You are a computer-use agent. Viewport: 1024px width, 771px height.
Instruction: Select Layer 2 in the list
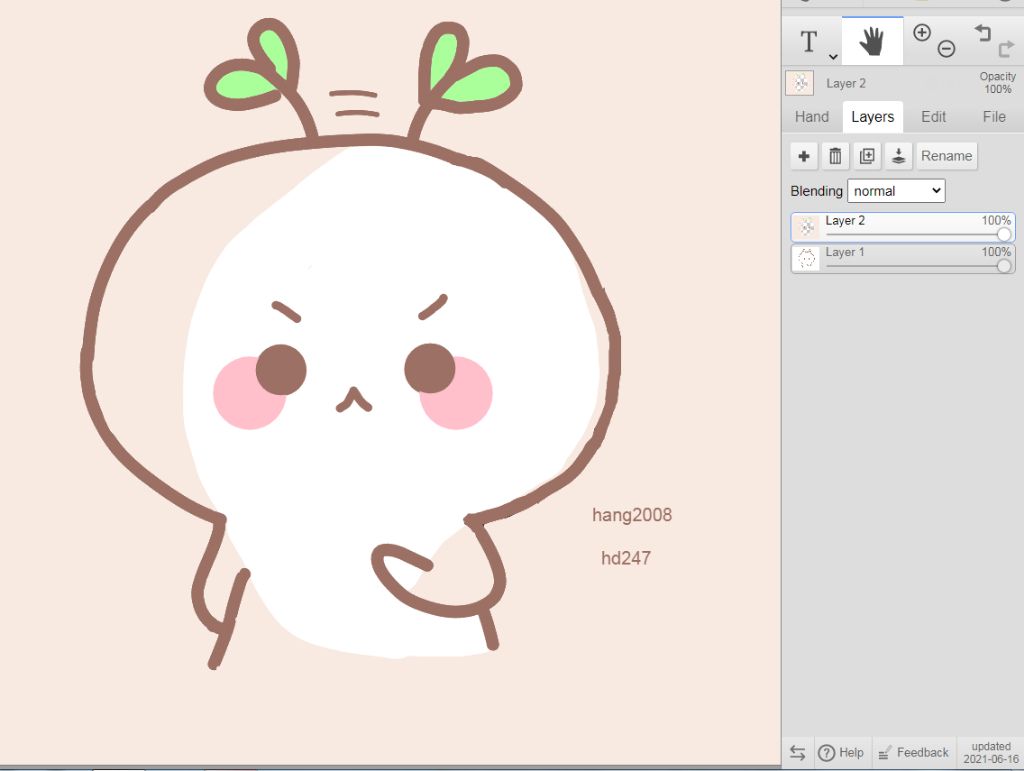903,227
